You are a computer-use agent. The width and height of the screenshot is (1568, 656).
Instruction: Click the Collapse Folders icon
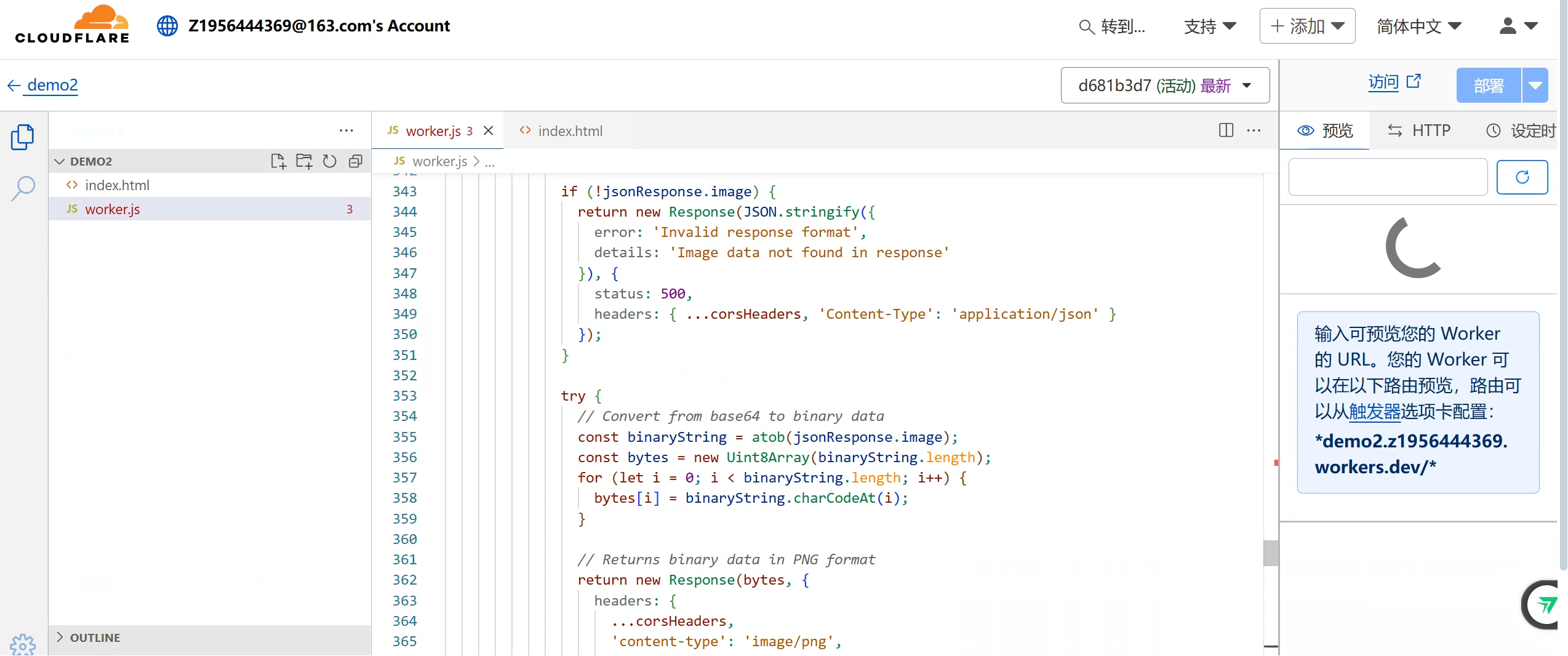[x=356, y=161]
